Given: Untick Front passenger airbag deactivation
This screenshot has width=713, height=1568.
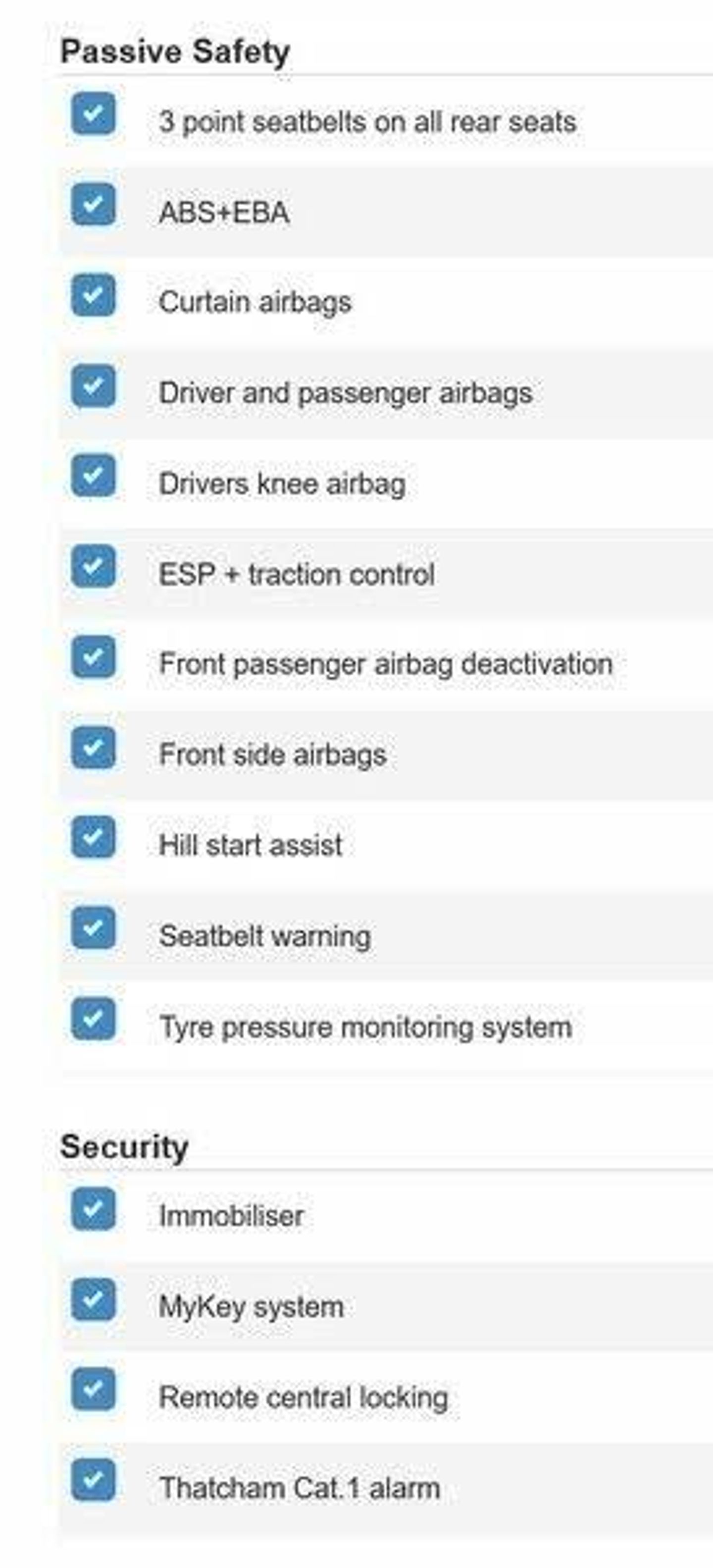Looking at the screenshot, I should pos(93,657).
